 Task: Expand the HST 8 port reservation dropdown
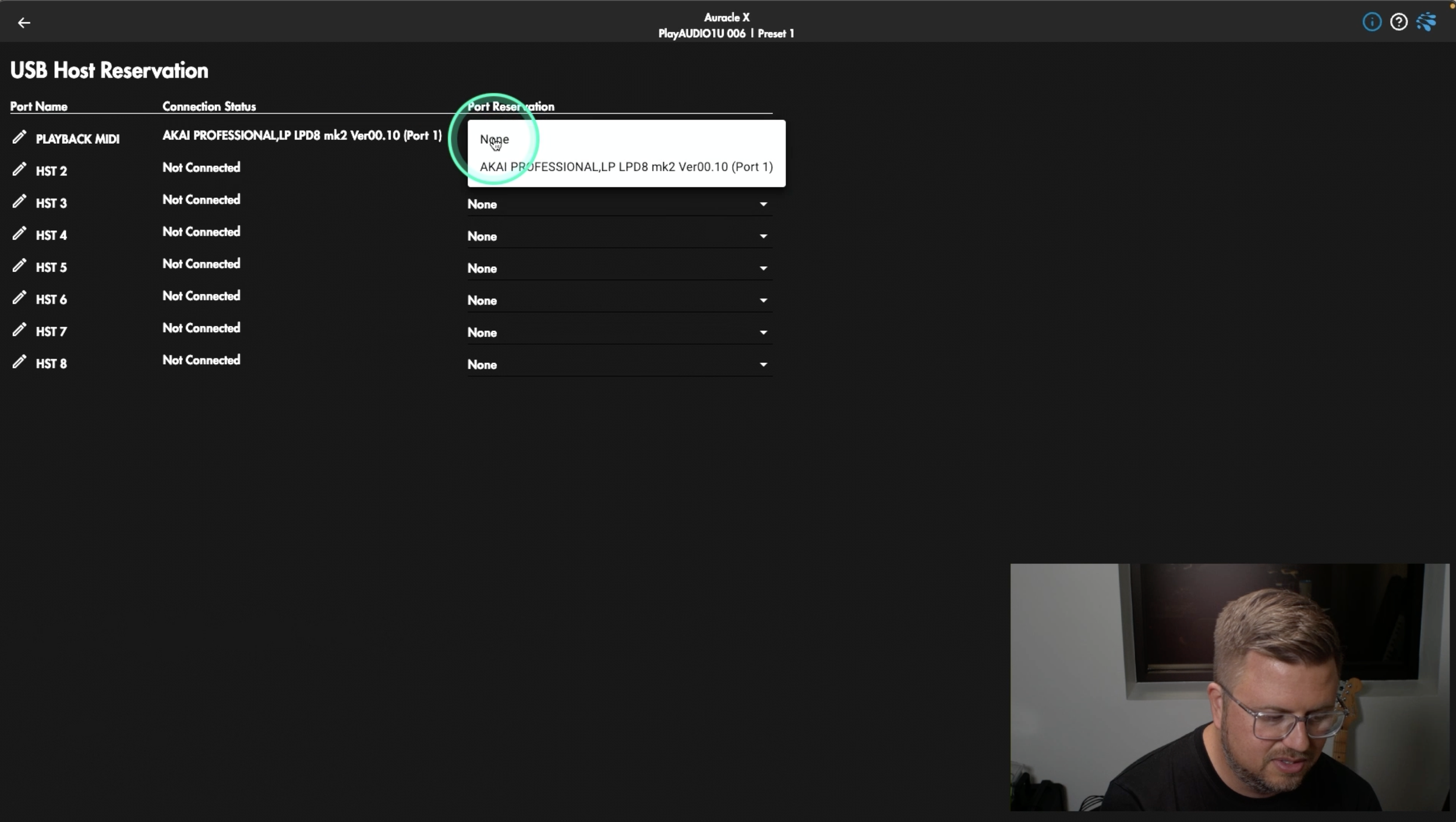[x=619, y=365]
